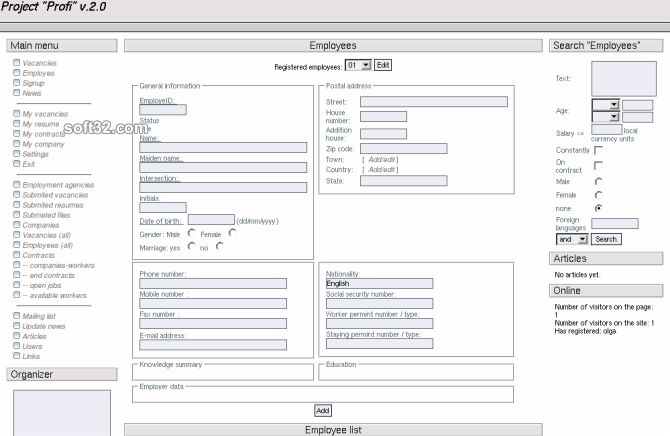Click the icon beside Vacancies in Main menu
670x436 pixels.
point(17,63)
